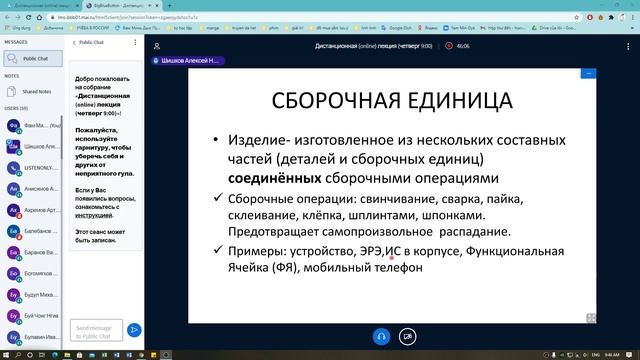Open the manga bookmarks folder
Screen dimensions: 640x360
tap(209, 28)
